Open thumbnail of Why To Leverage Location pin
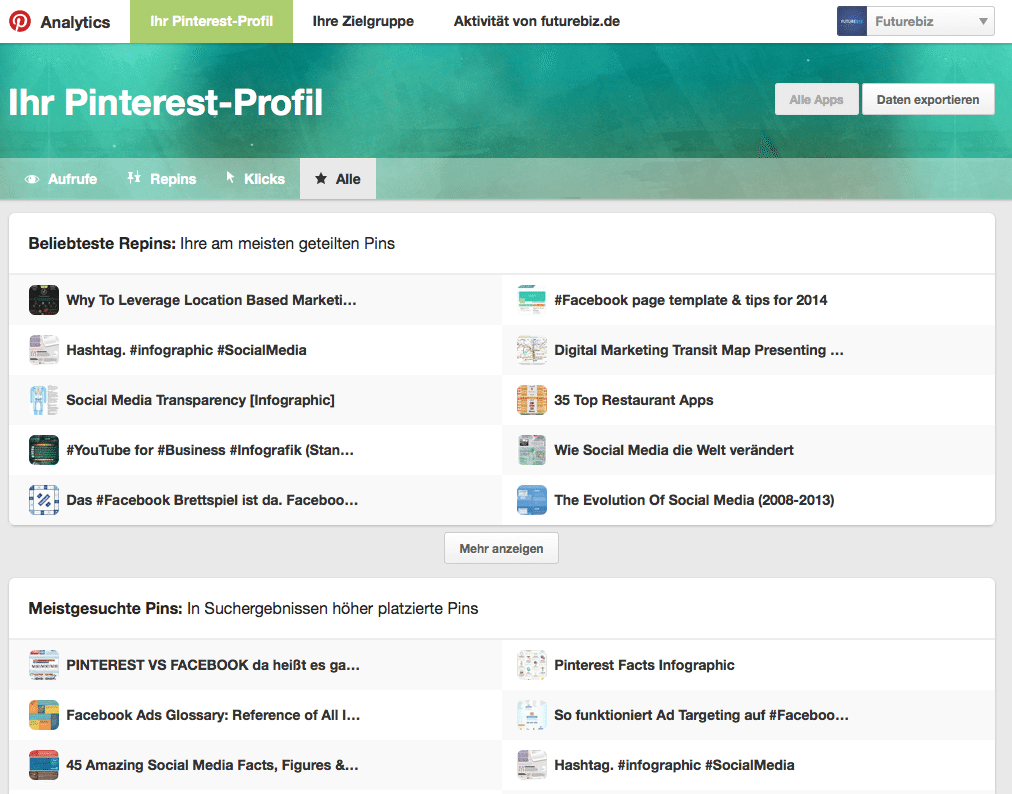1012x794 pixels. (44, 300)
